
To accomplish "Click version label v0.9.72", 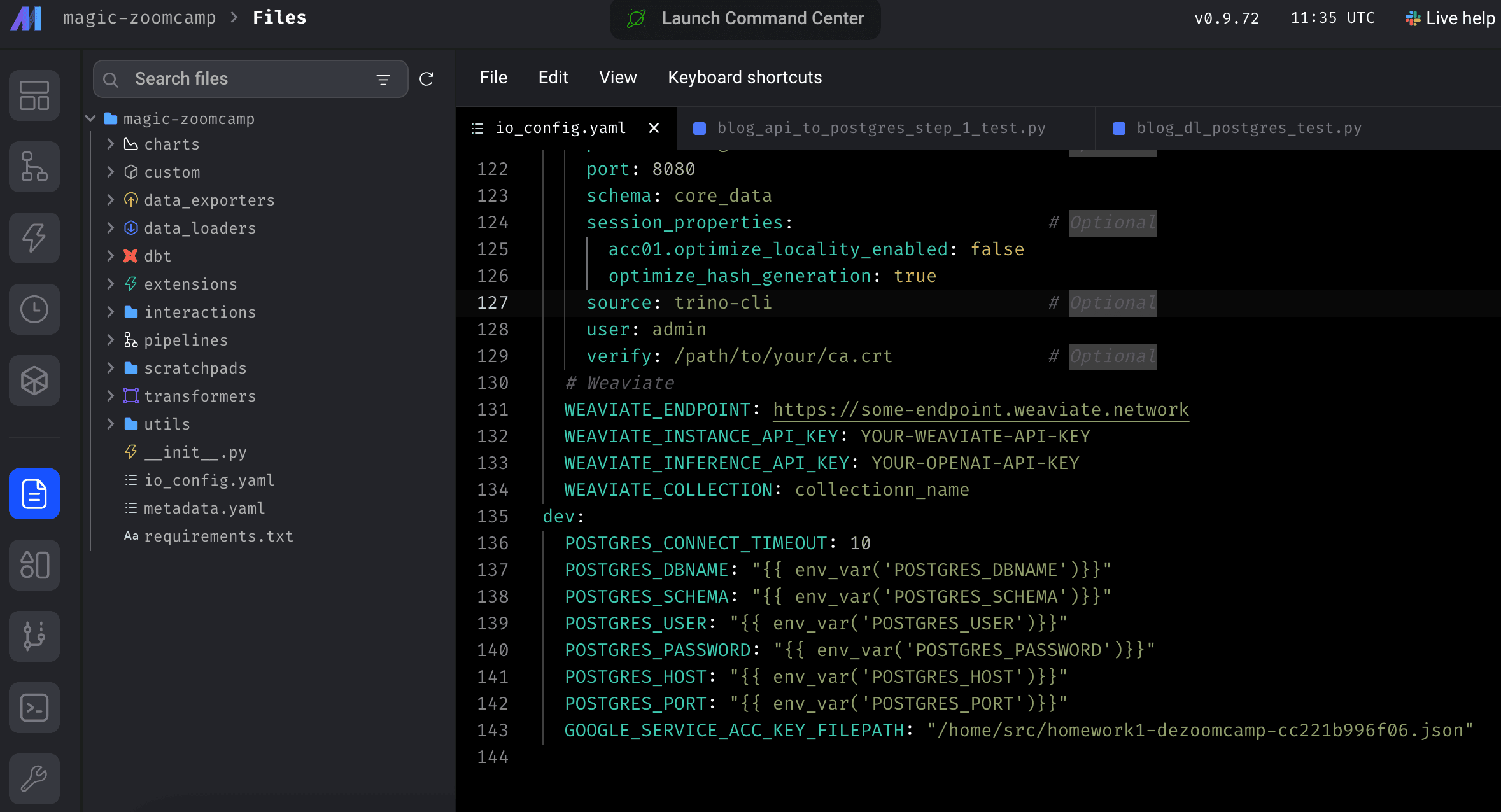I will (x=1226, y=18).
